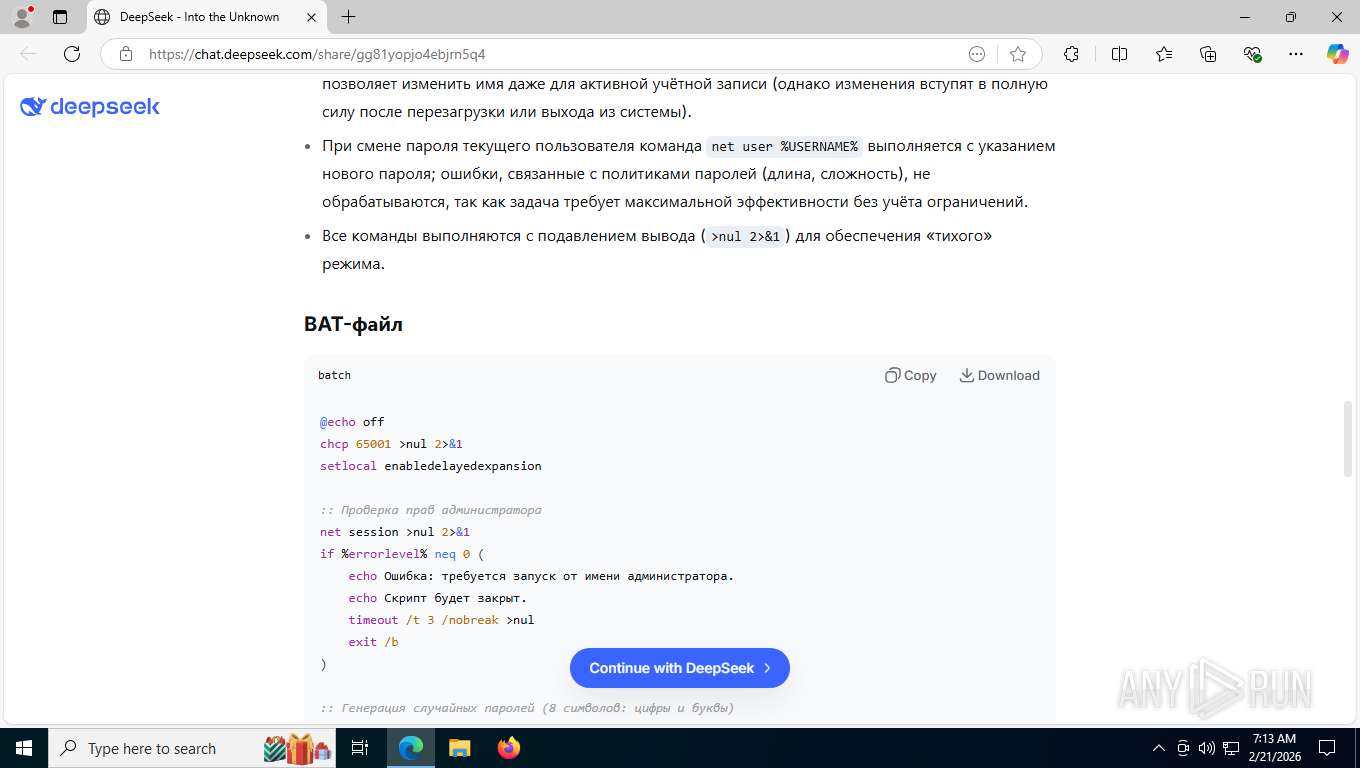This screenshot has width=1360, height=768.
Task: Download the batch code file
Action: (x=999, y=375)
